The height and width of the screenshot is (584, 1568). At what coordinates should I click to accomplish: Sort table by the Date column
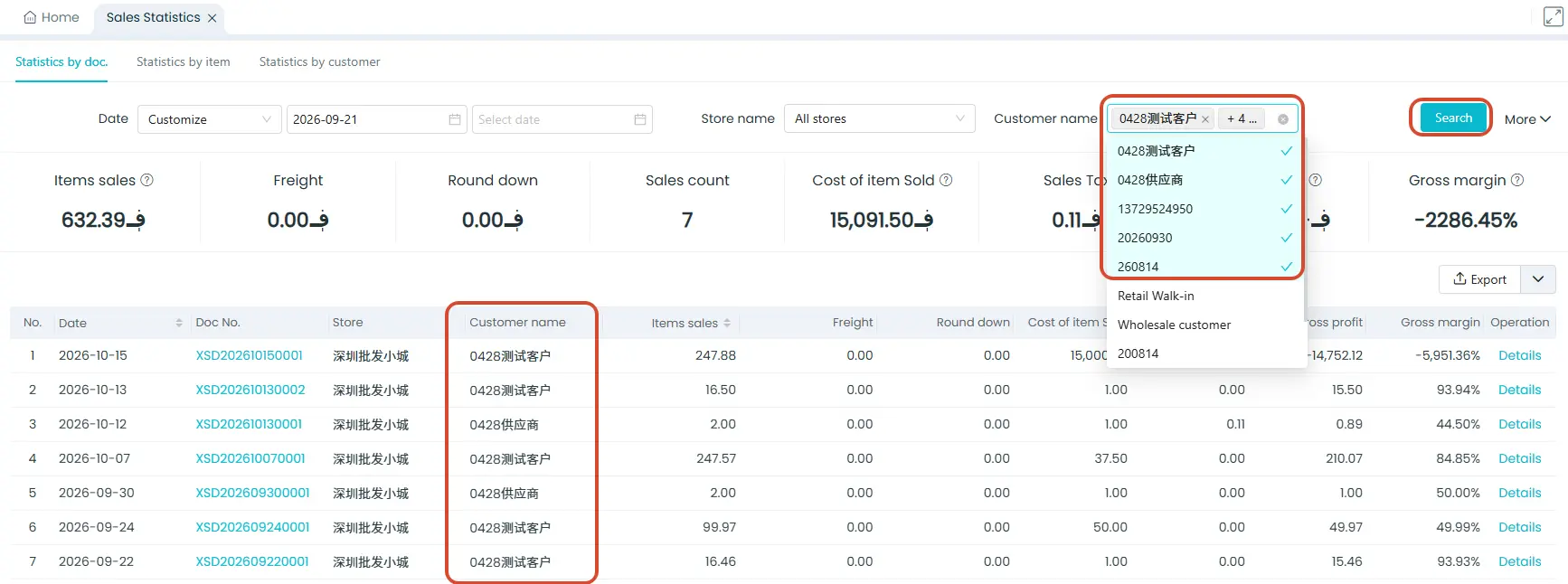[x=179, y=323]
